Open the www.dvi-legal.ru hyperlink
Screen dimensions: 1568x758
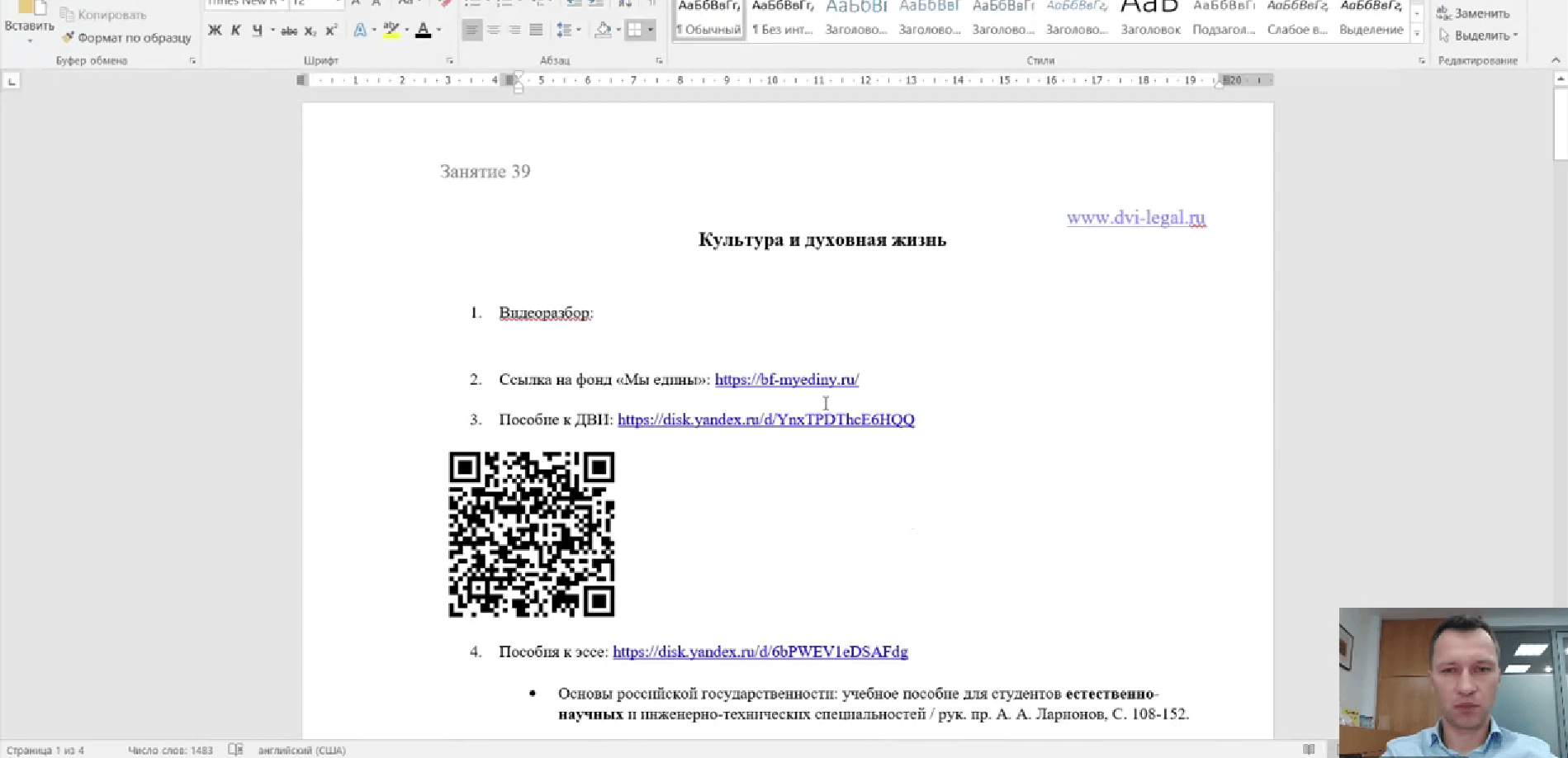(1135, 218)
